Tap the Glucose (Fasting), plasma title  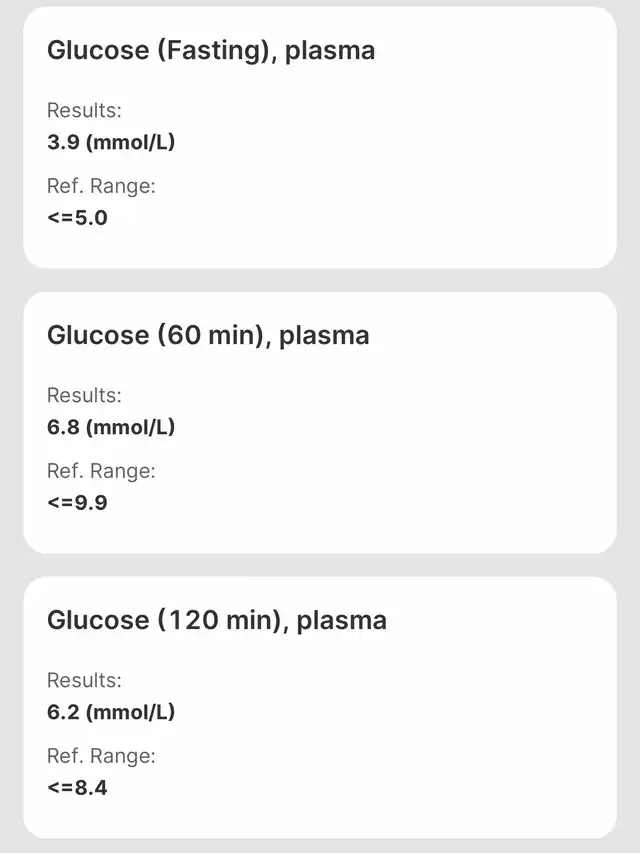[211, 51]
